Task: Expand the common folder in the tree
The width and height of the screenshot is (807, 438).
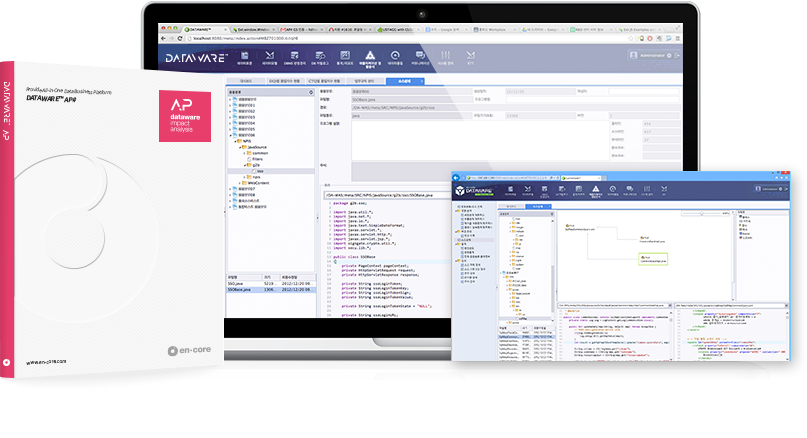Action: (x=244, y=153)
